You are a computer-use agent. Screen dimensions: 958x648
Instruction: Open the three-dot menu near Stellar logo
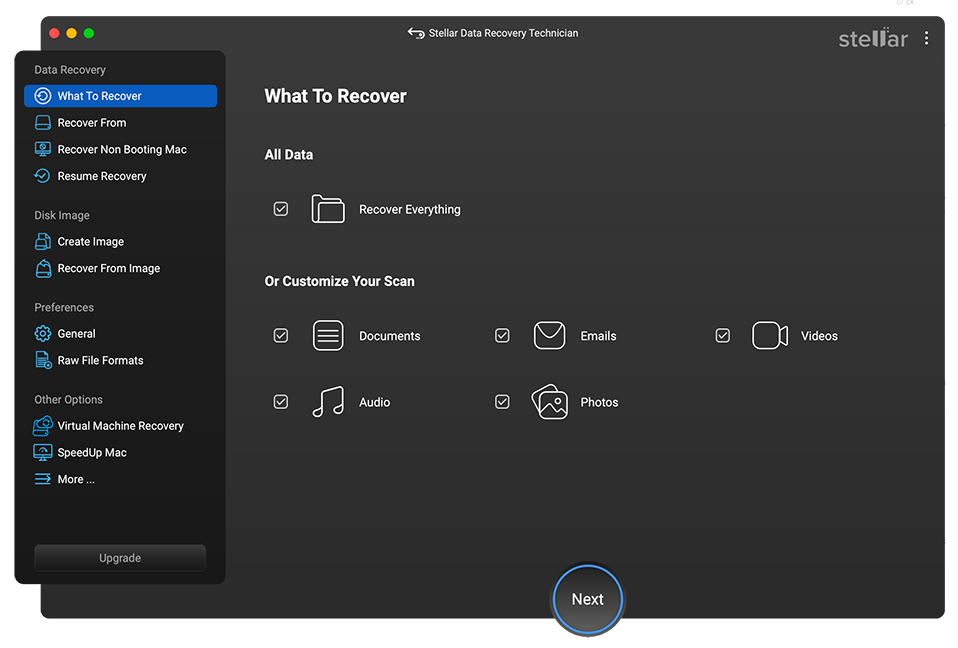(927, 38)
